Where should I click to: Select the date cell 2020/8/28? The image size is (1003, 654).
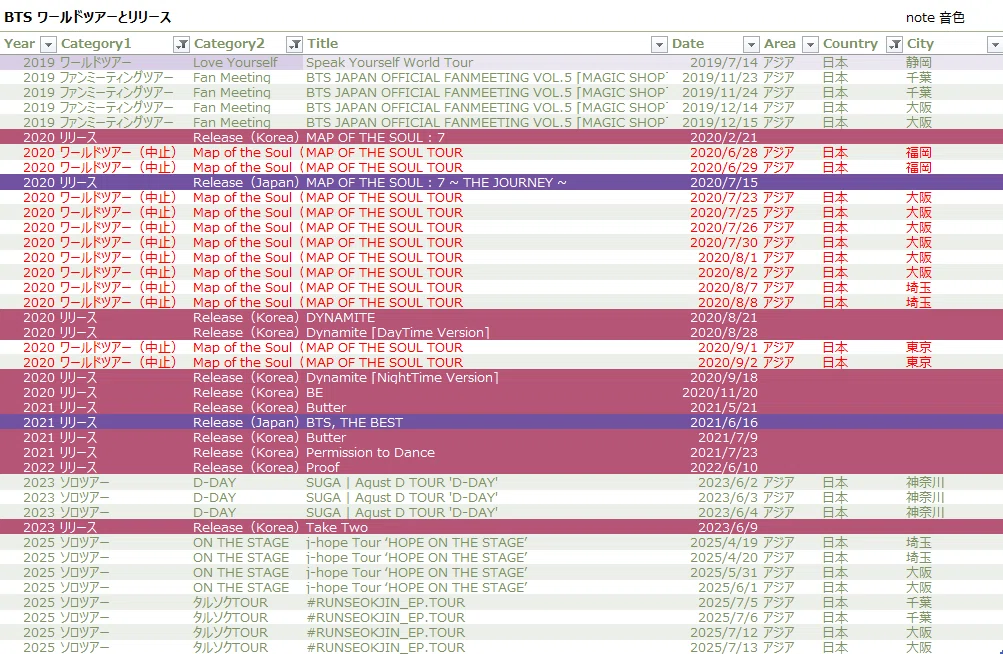[723, 333]
